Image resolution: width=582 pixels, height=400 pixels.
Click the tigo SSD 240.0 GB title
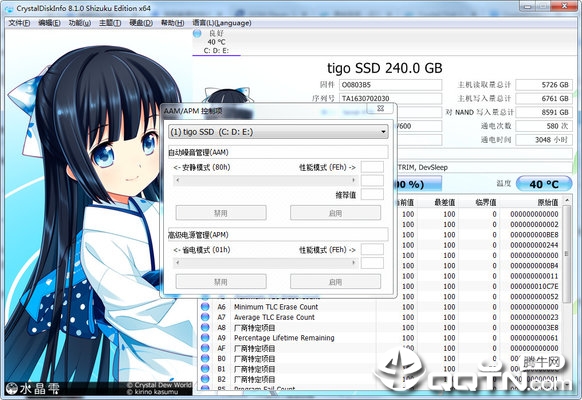pos(385,68)
